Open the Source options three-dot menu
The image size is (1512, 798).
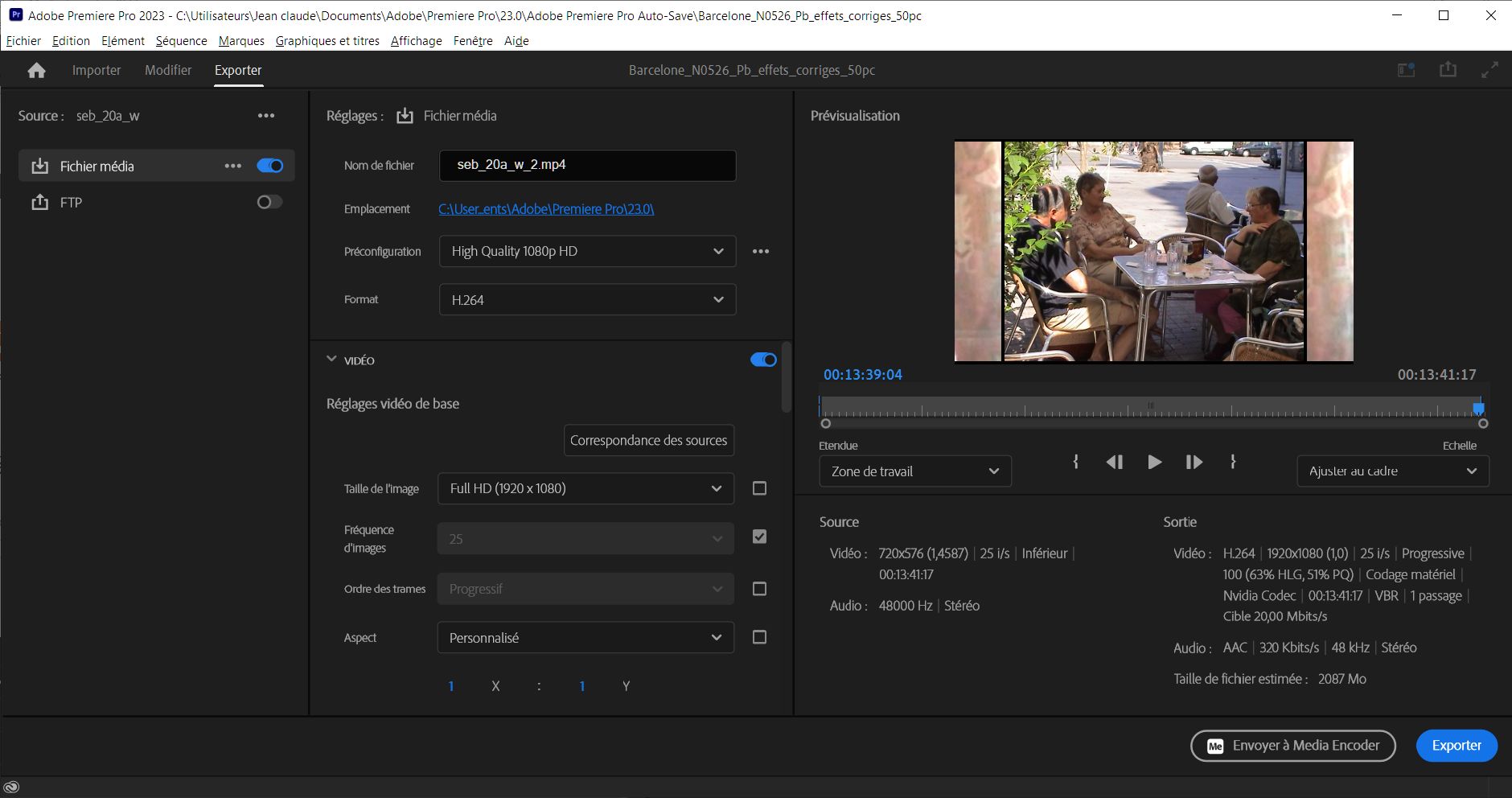266,116
